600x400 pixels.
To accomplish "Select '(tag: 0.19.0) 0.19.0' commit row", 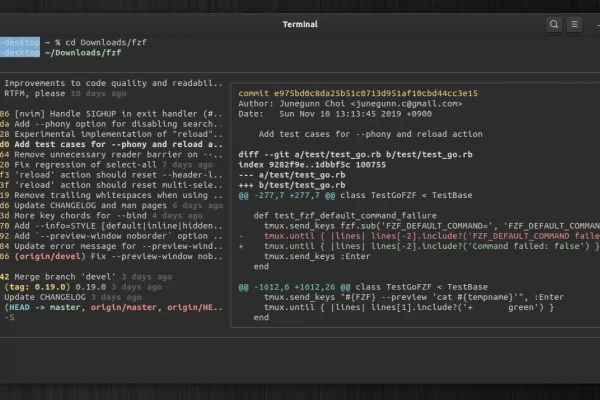I will pos(83,287).
